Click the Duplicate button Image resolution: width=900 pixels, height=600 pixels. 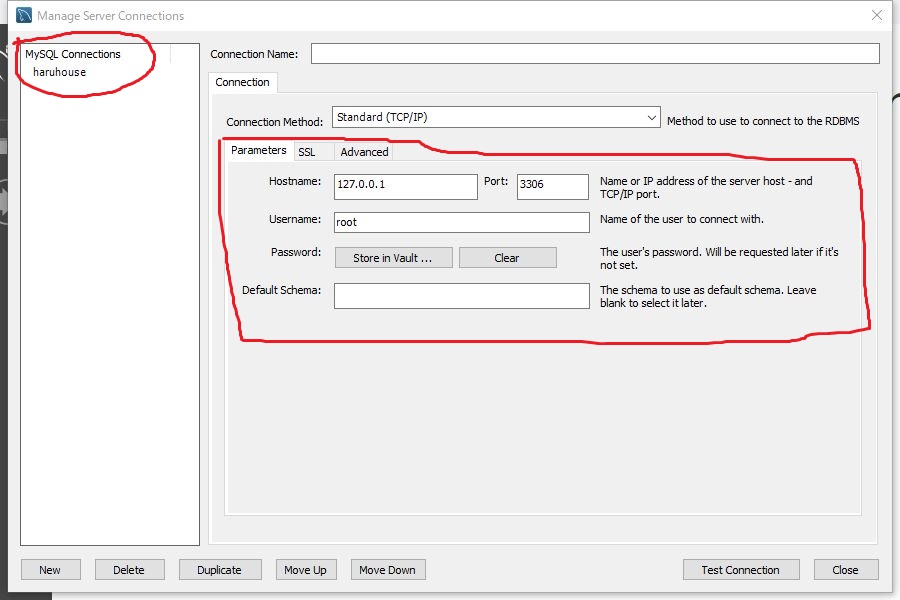click(x=220, y=570)
